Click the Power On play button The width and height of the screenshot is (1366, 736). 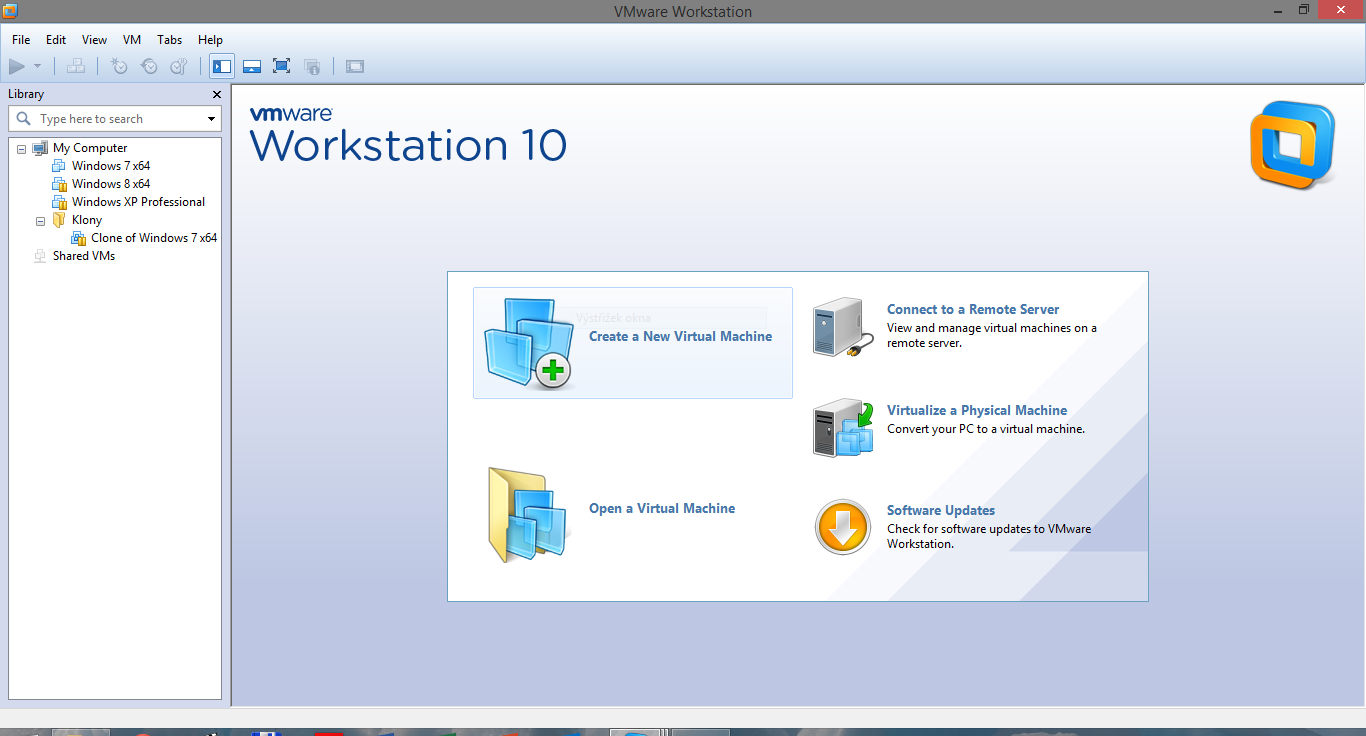tap(17, 67)
